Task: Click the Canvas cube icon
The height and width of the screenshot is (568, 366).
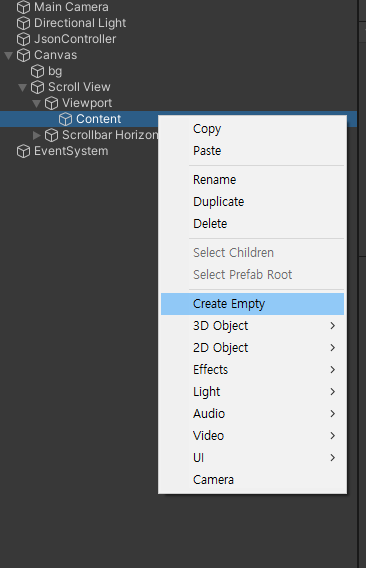Action: (24, 55)
